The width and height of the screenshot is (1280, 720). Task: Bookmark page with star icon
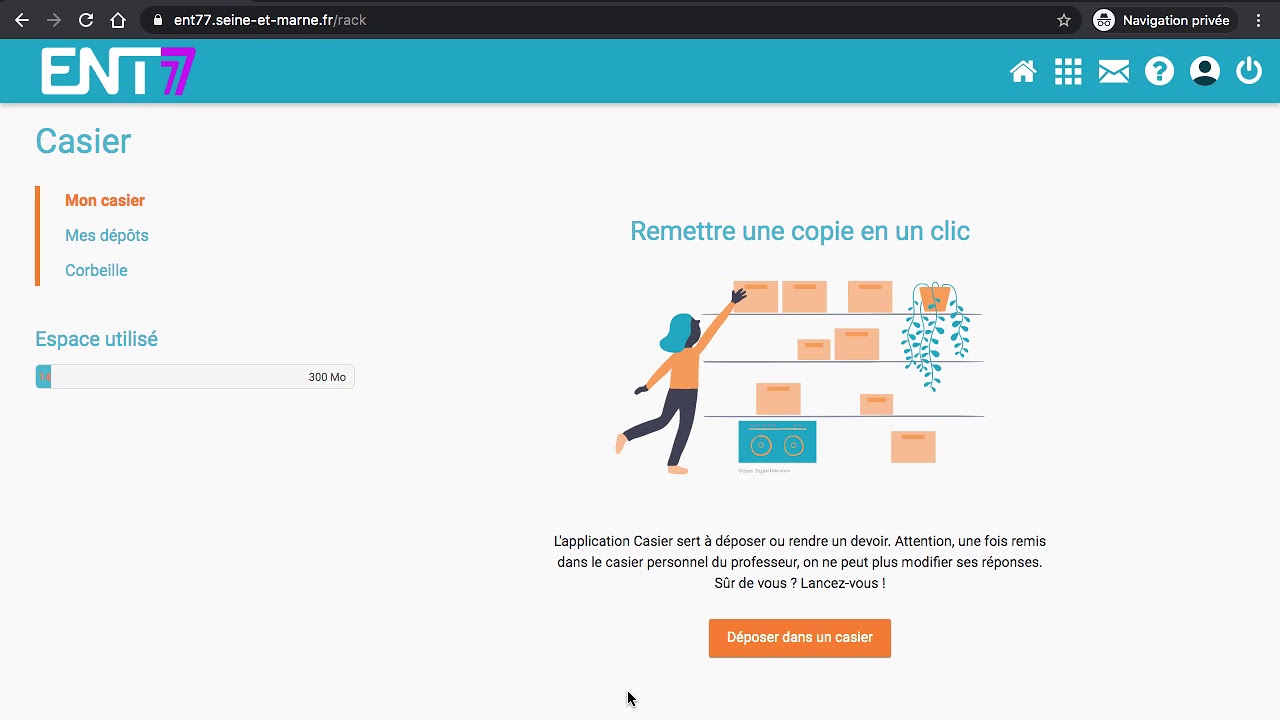[1064, 20]
